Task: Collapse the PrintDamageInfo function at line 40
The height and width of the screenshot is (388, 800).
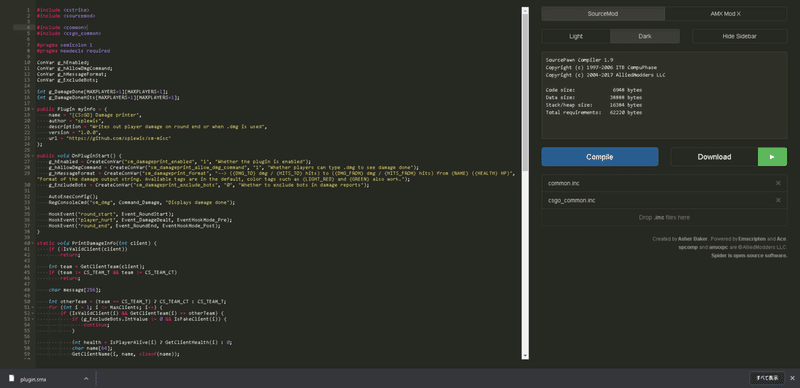Action: click(33, 243)
